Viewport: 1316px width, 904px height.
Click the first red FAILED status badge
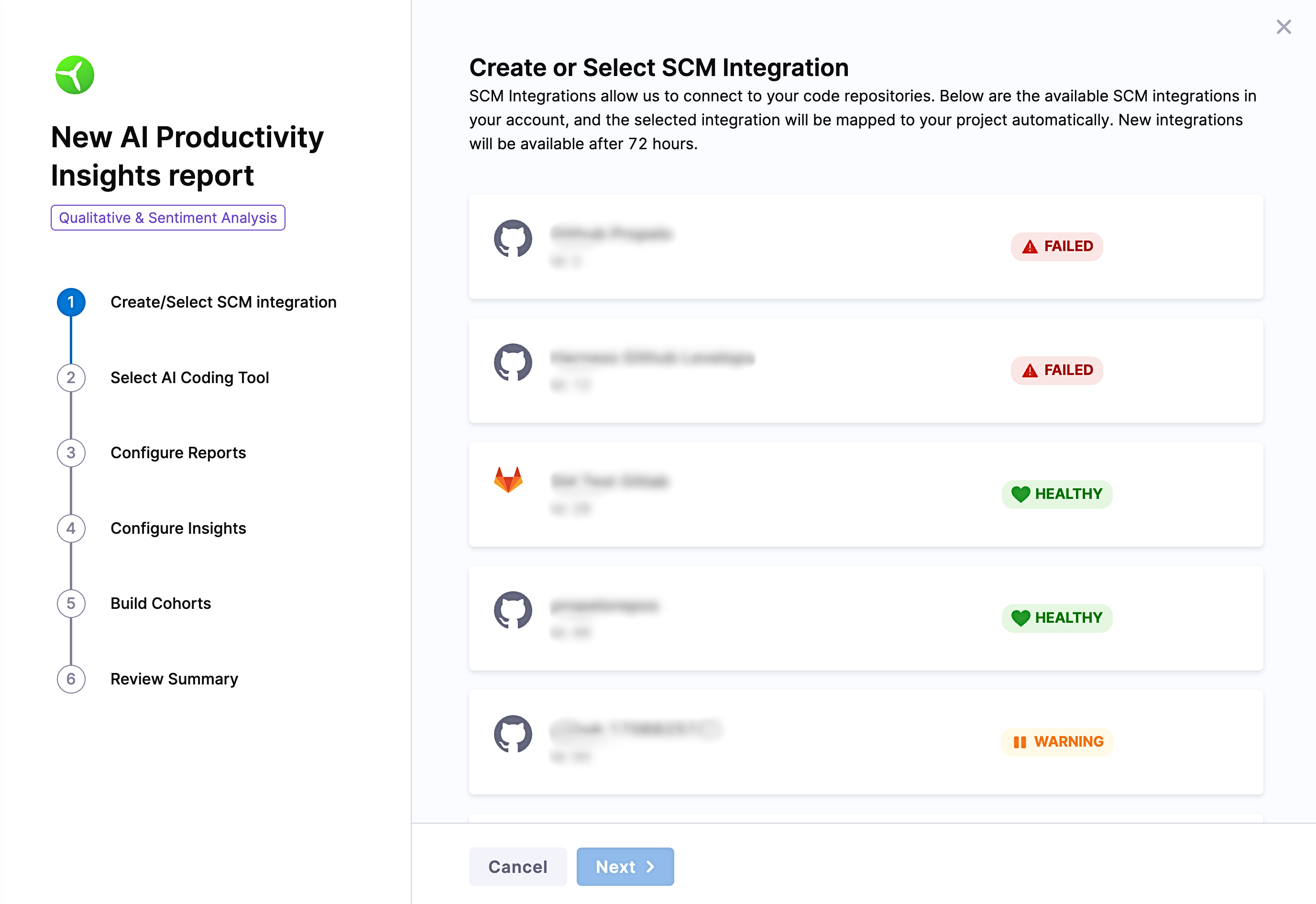pyautogui.click(x=1057, y=246)
